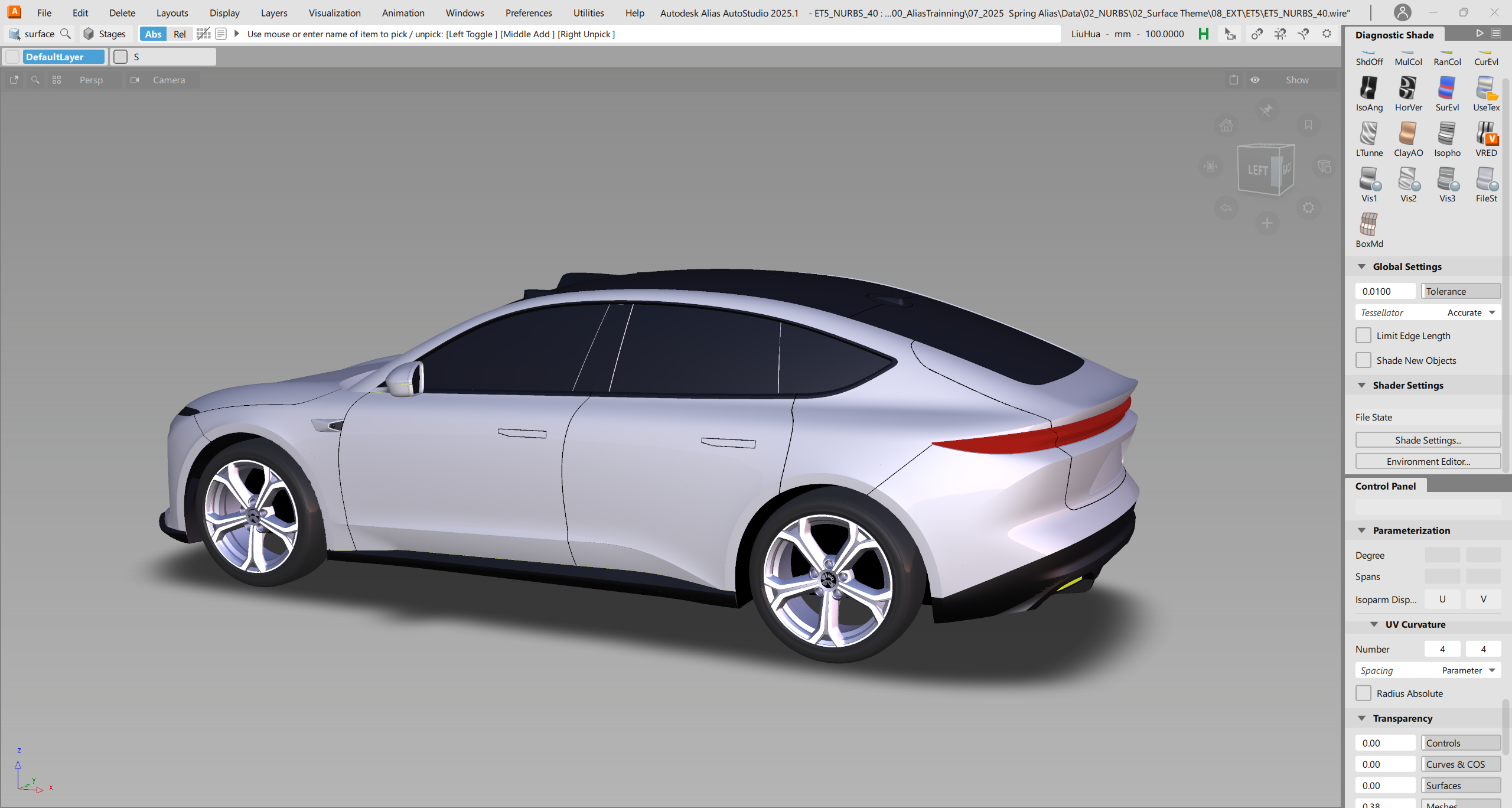Open the Visualization menu

[334, 13]
